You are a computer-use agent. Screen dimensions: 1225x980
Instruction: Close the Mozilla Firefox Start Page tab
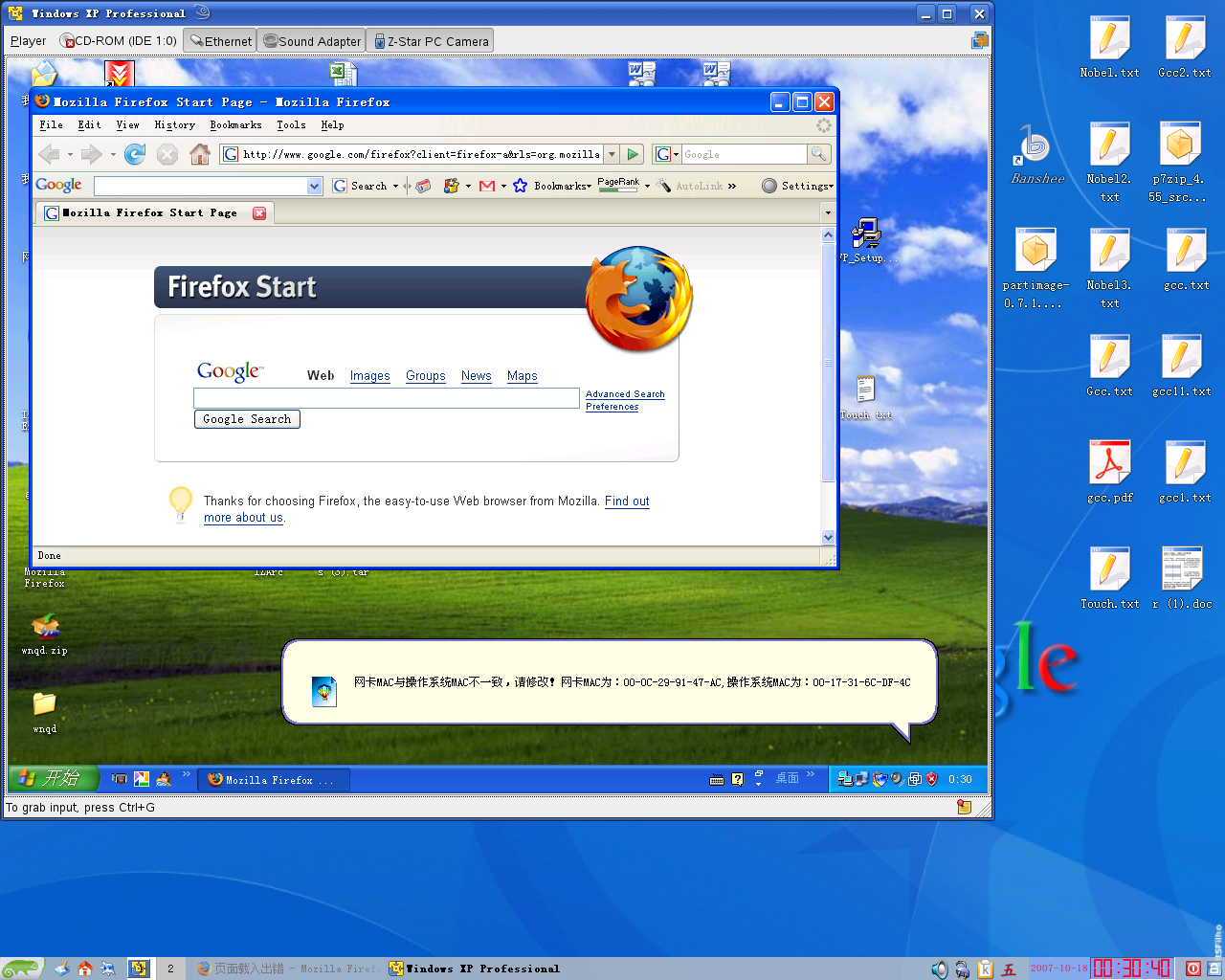coord(259,212)
